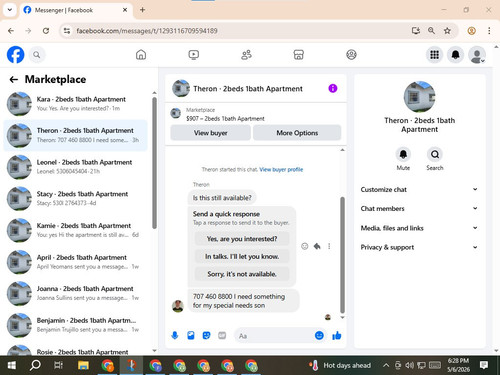
Task: Open the account profile avatar menu
Action: [x=477, y=55]
